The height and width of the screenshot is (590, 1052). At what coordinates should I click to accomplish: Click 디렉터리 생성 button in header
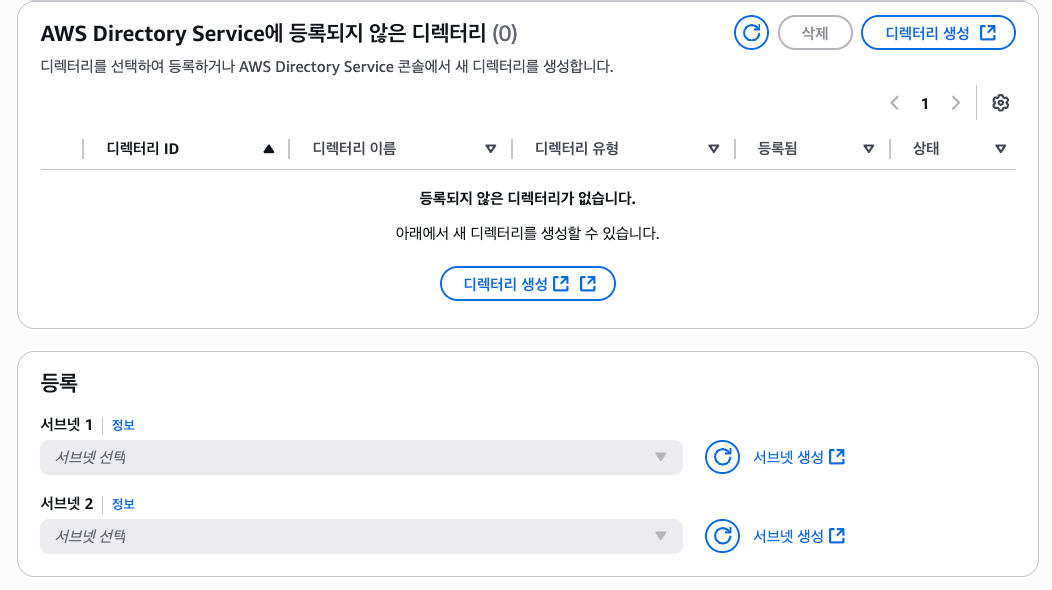[x=938, y=33]
